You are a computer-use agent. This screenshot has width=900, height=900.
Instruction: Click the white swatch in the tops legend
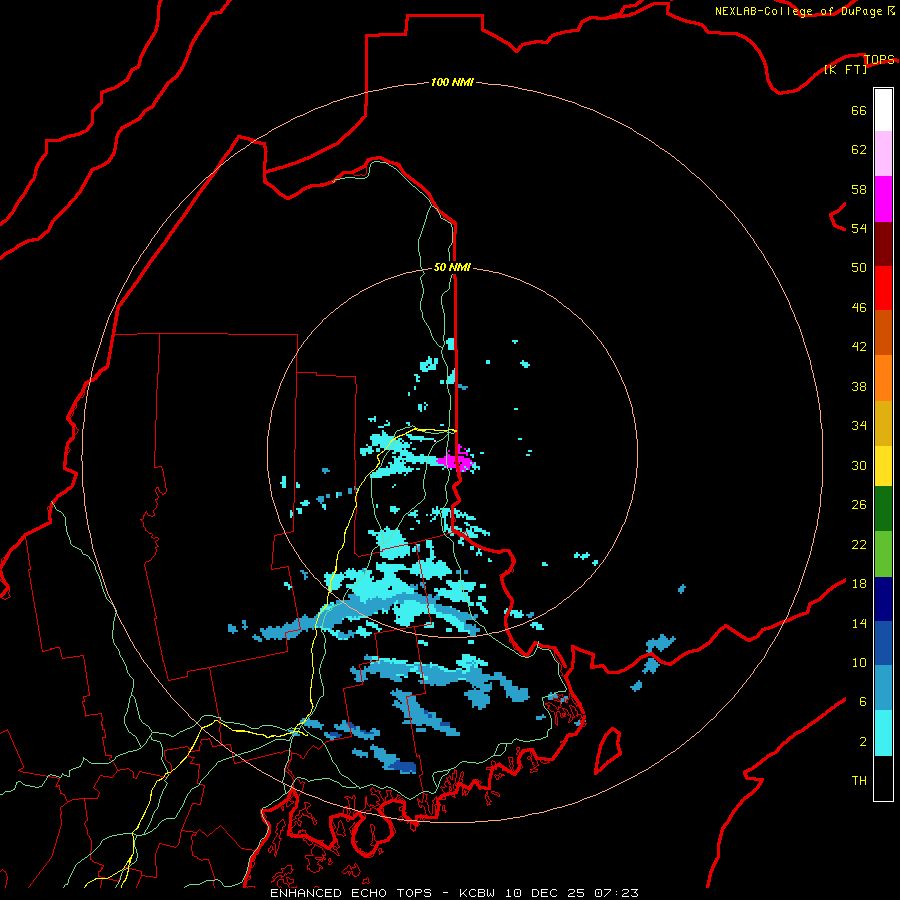coord(883,110)
